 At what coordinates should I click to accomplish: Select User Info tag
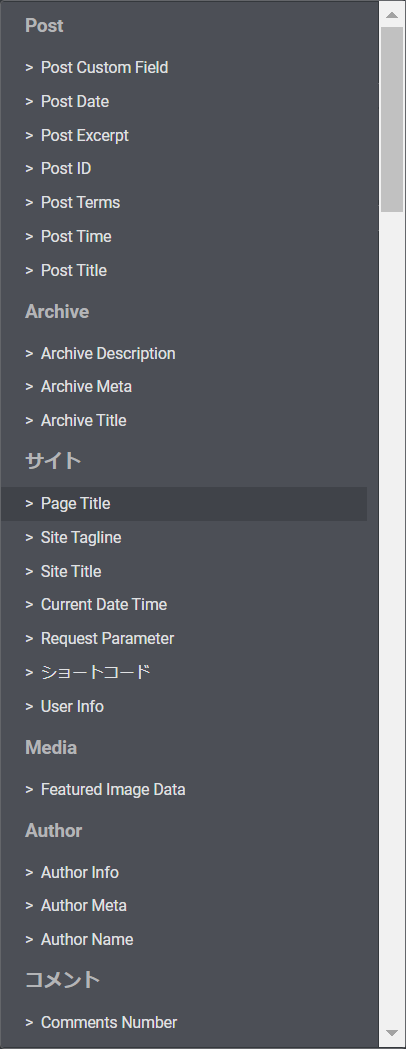pos(184,706)
